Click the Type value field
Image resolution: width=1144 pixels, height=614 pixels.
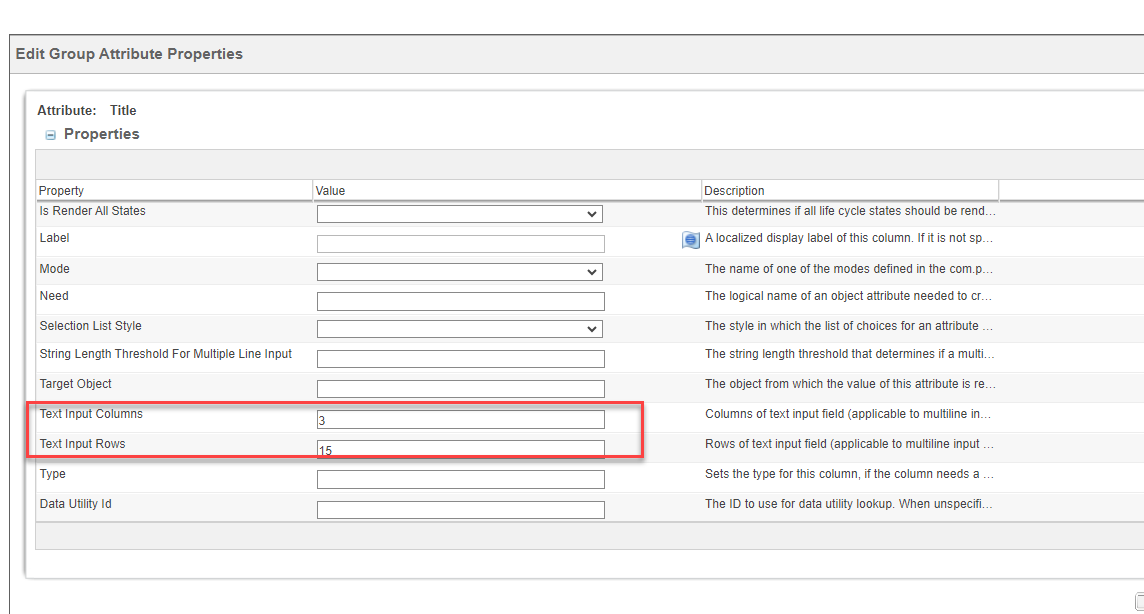(460, 479)
